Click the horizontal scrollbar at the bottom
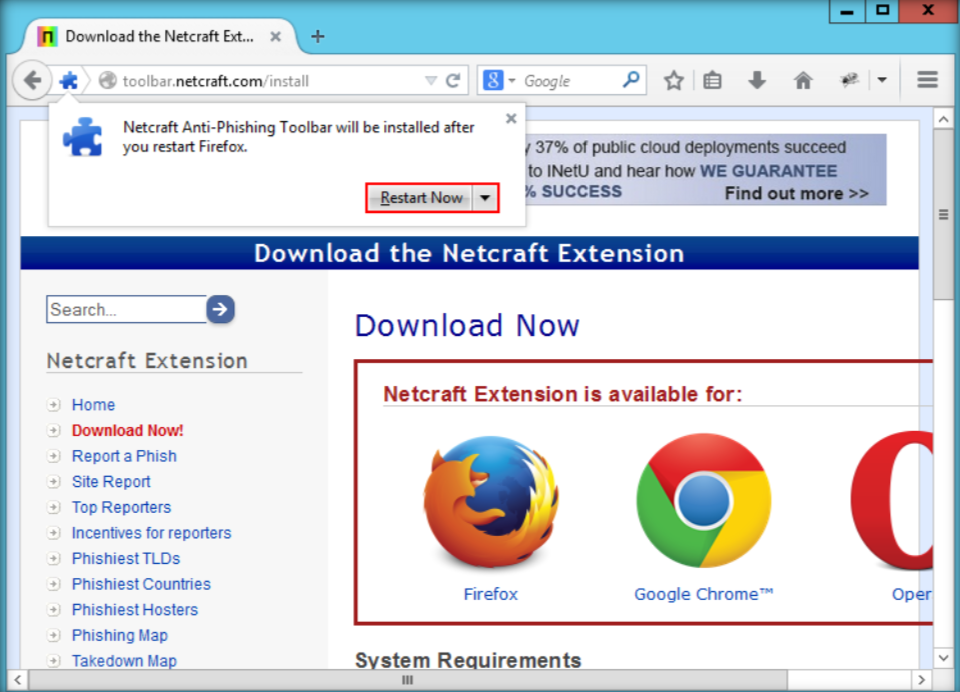 coord(406,680)
